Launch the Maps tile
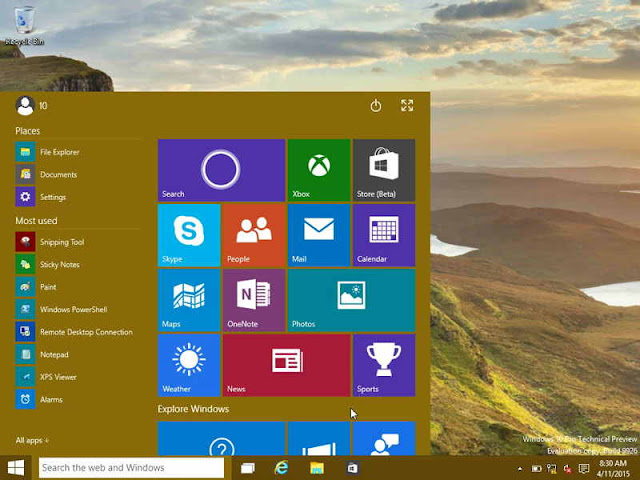Viewport: 640px width, 480px height. pyautogui.click(x=189, y=300)
